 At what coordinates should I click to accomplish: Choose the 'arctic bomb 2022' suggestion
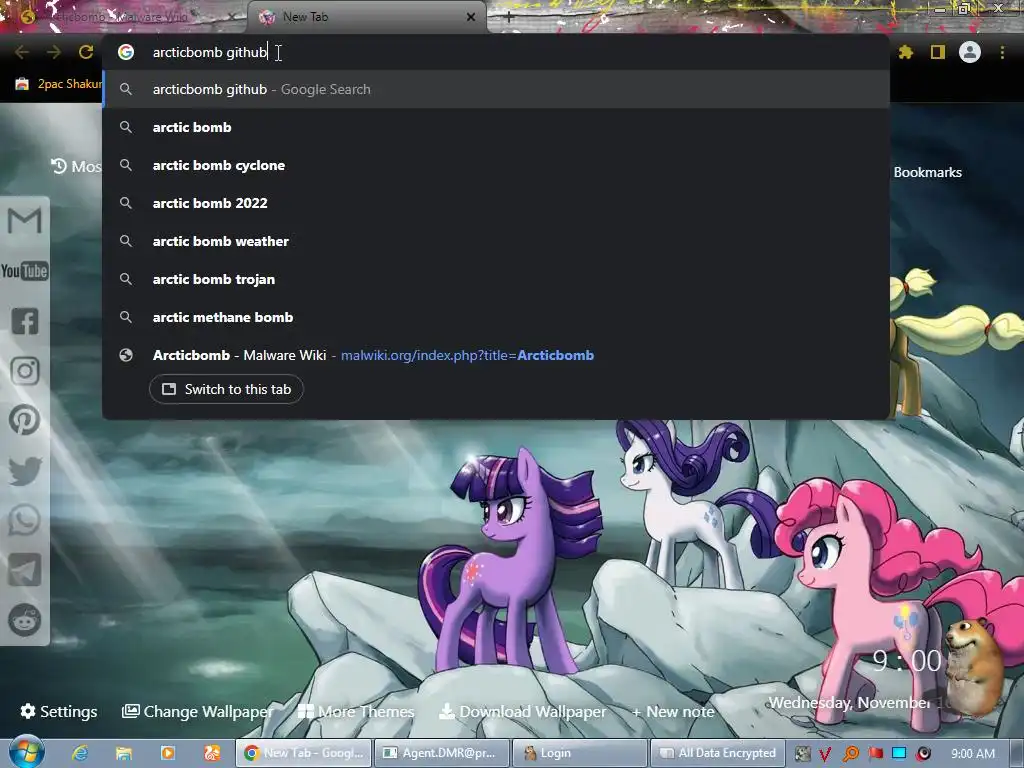coord(496,203)
